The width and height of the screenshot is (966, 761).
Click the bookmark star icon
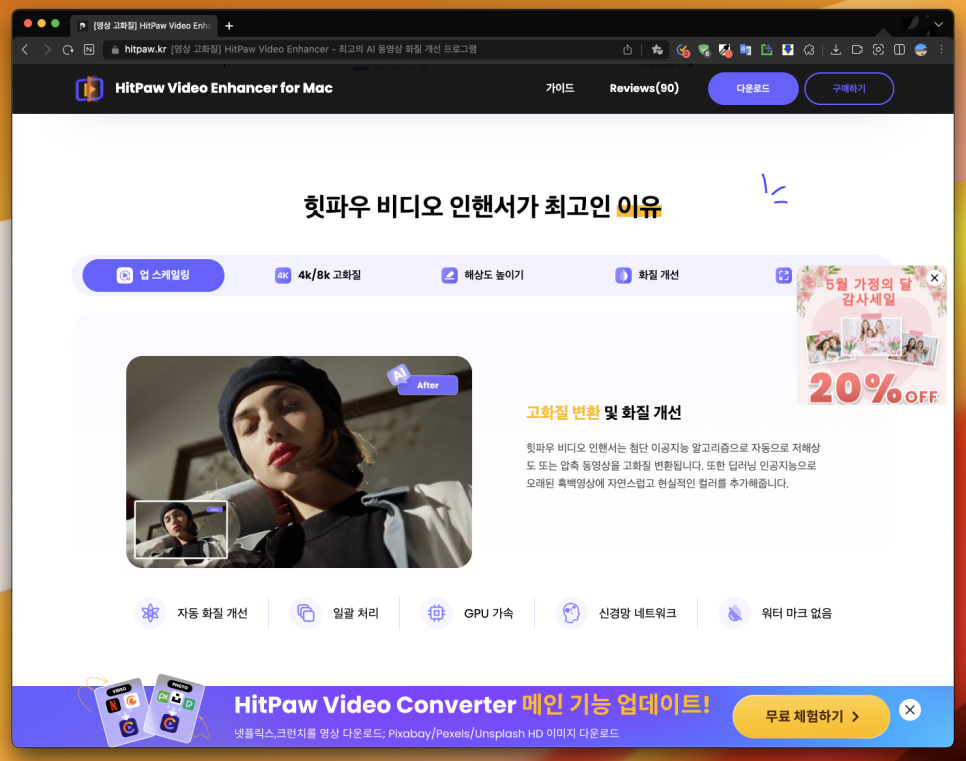tap(657, 49)
